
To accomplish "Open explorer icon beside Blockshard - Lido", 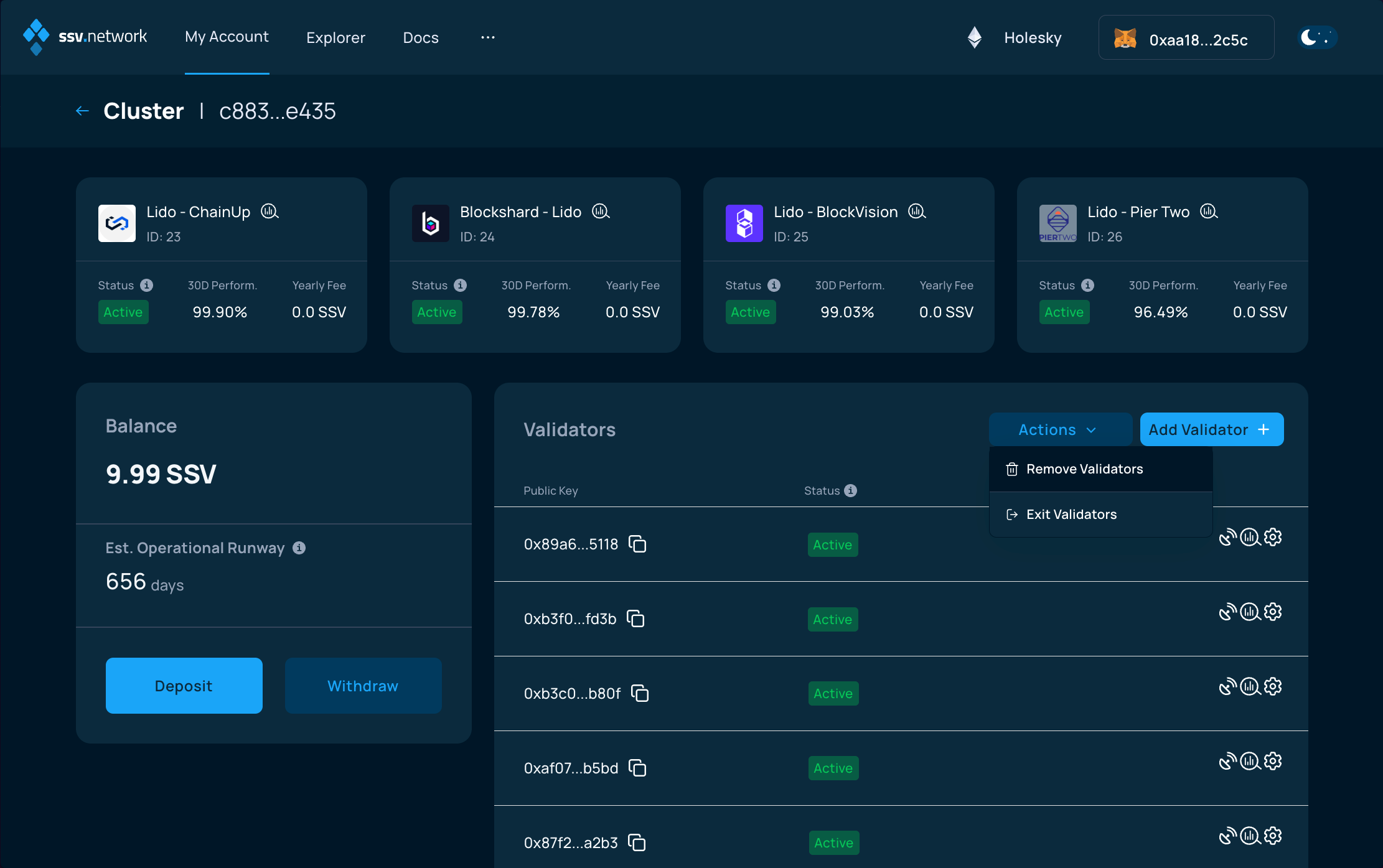I will (601, 212).
